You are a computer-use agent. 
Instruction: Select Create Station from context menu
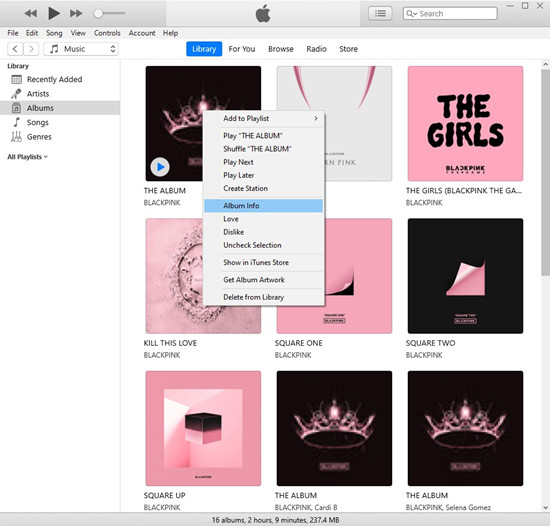[263, 188]
